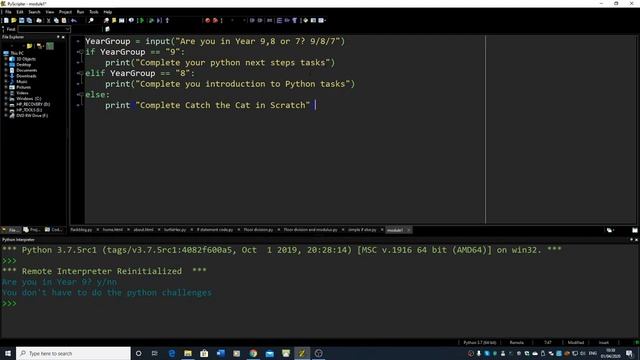Open the Project menu
This screenshot has height=360, width=640.
(65, 12)
